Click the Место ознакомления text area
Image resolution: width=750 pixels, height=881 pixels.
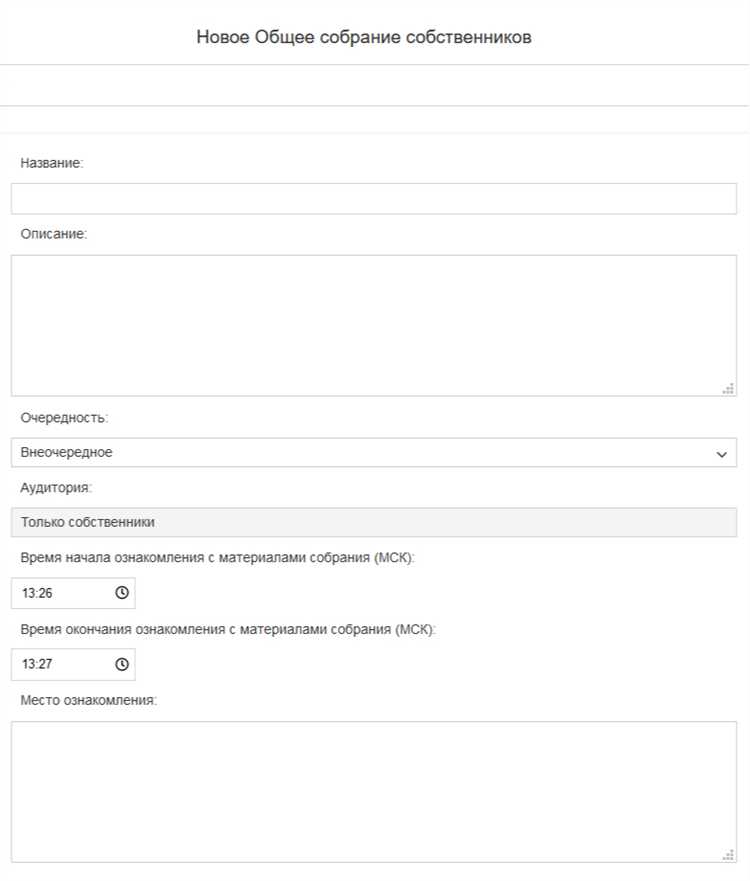[373, 785]
